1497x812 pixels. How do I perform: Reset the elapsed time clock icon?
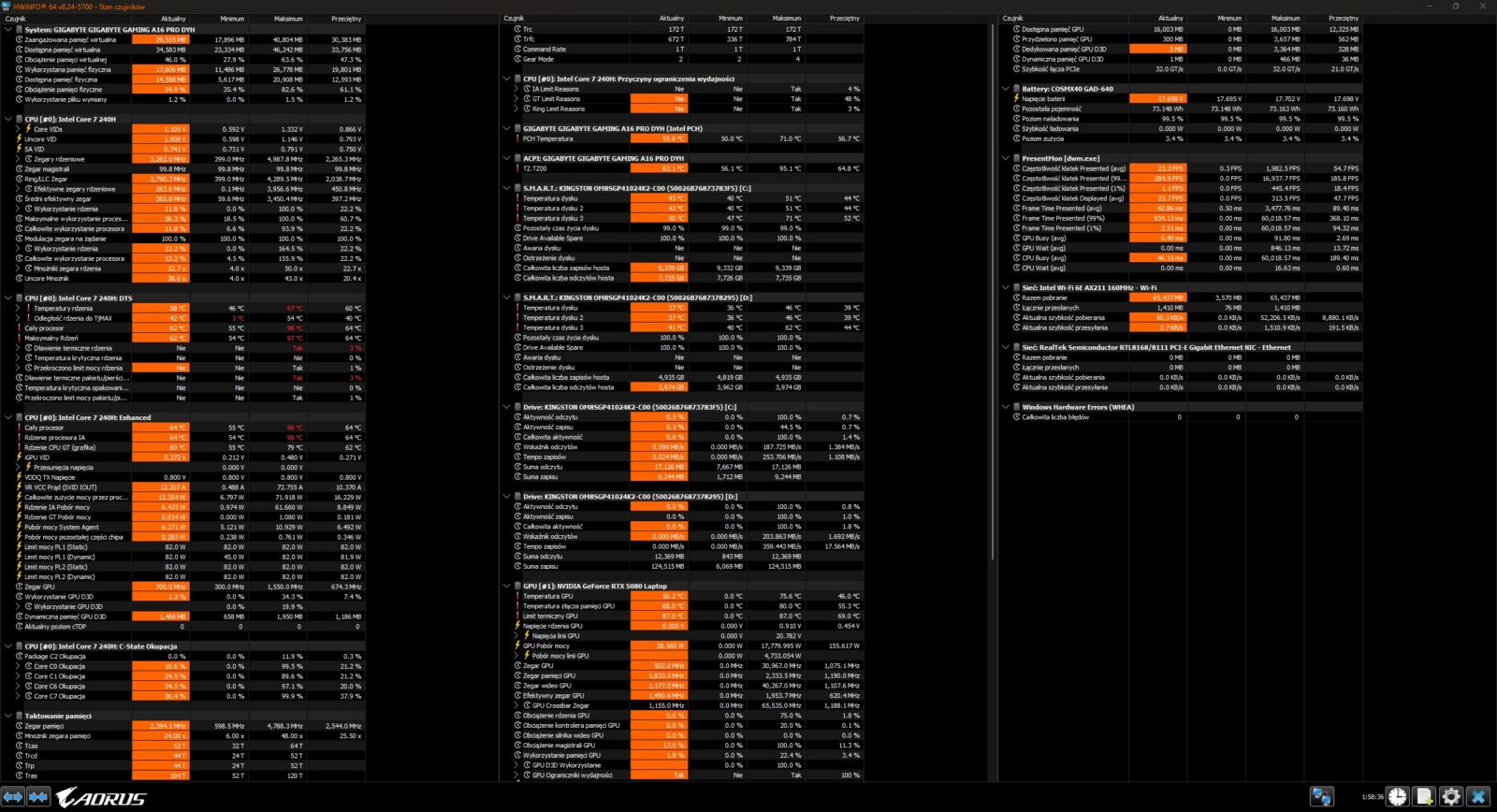[x=1397, y=796]
